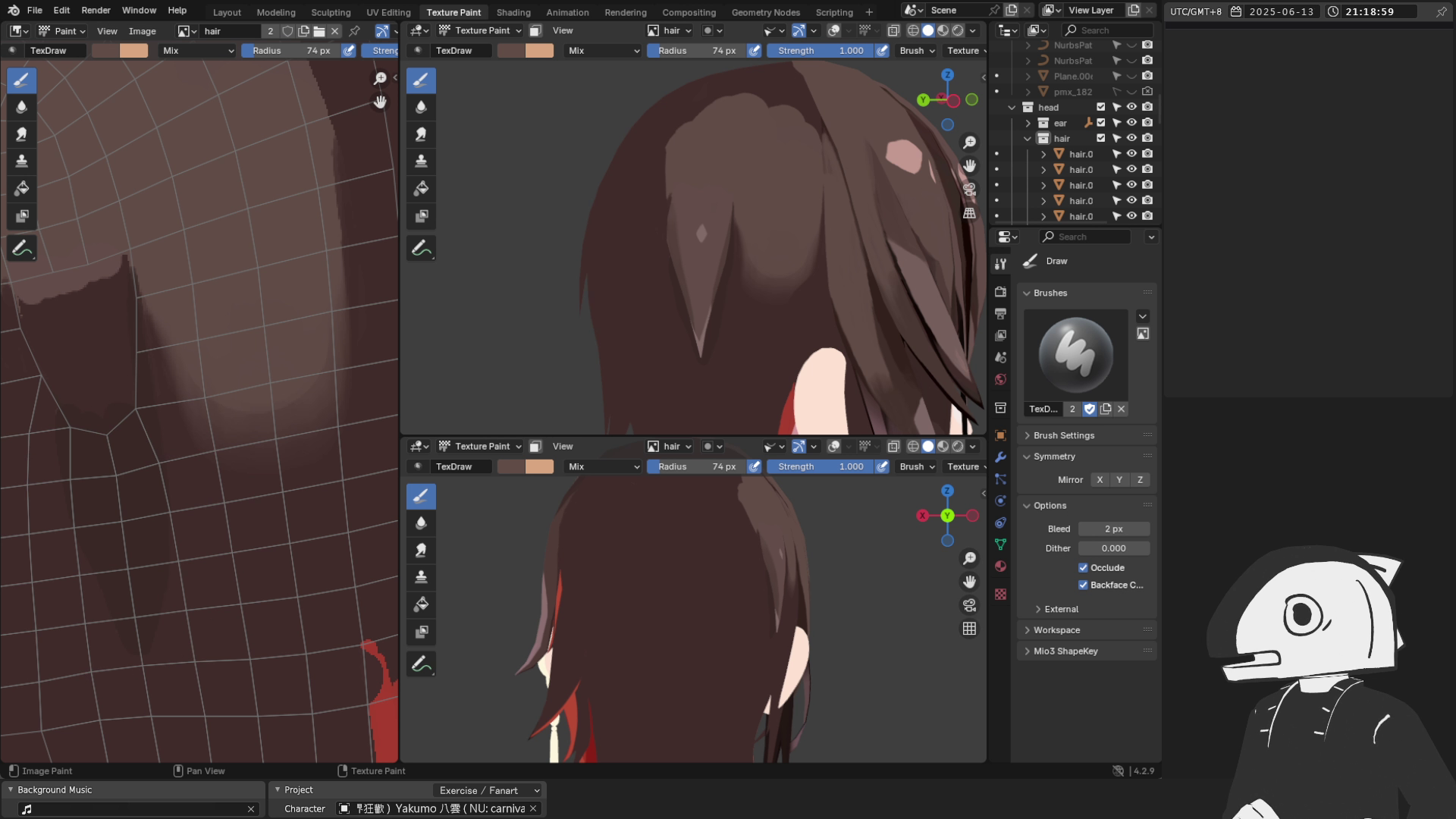Select the Soften tool in the lower 3D viewport

pos(421,523)
